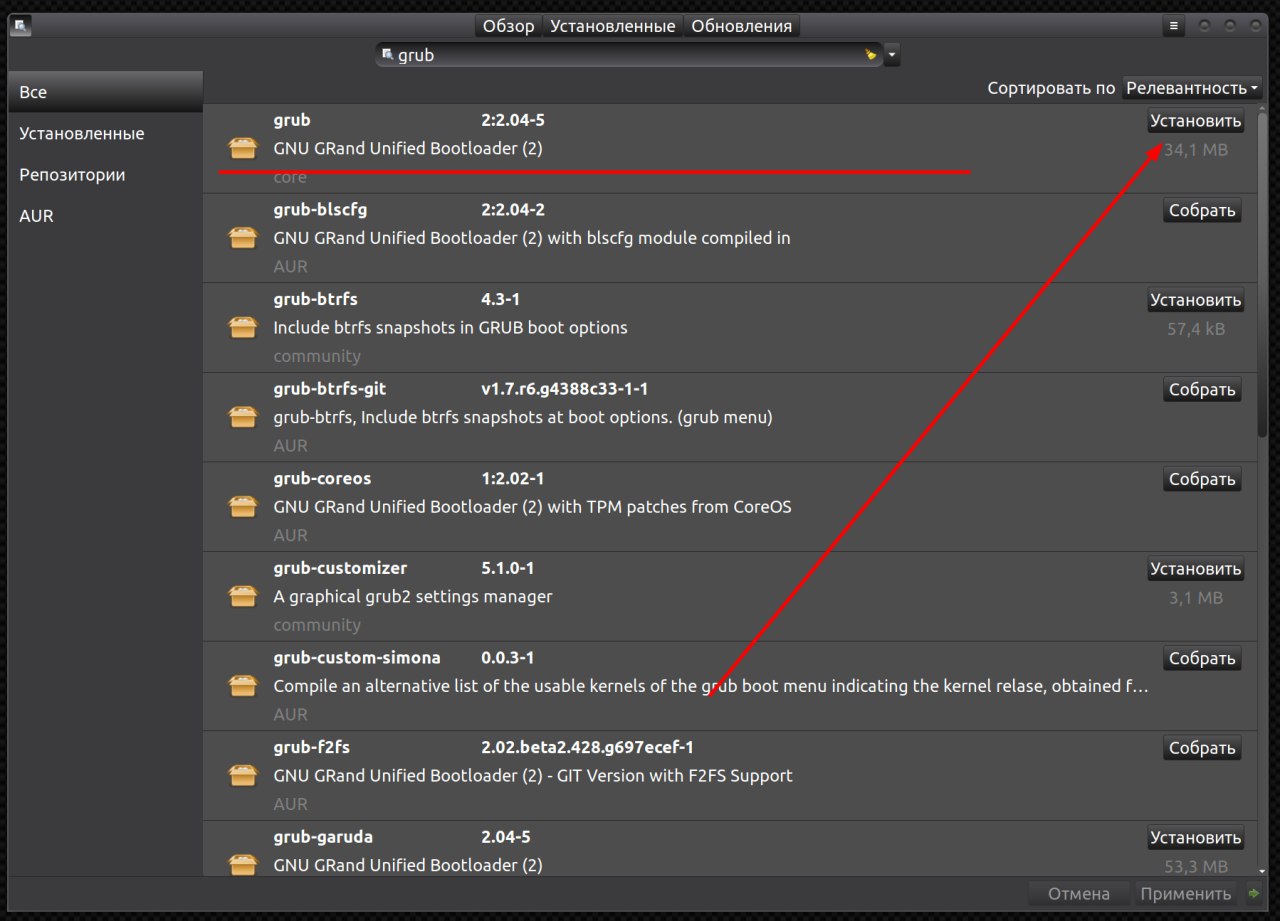Viewport: 1280px width, 921px height.
Task: Focus the search field containing grub
Action: click(x=628, y=55)
